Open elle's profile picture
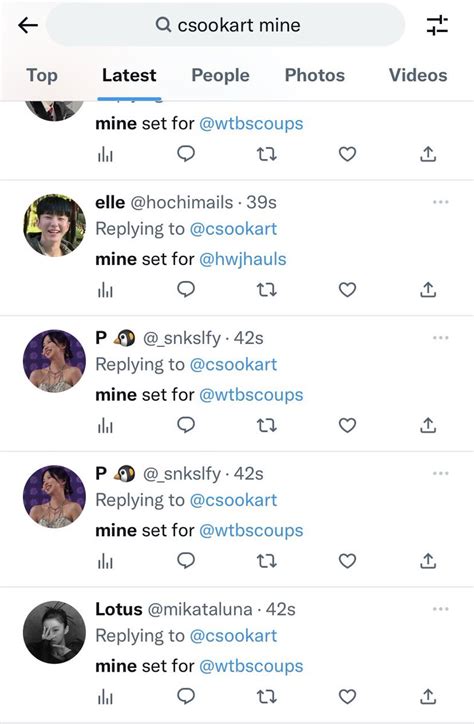Screen dimensions: 474x724 pyautogui.click(x=54, y=225)
